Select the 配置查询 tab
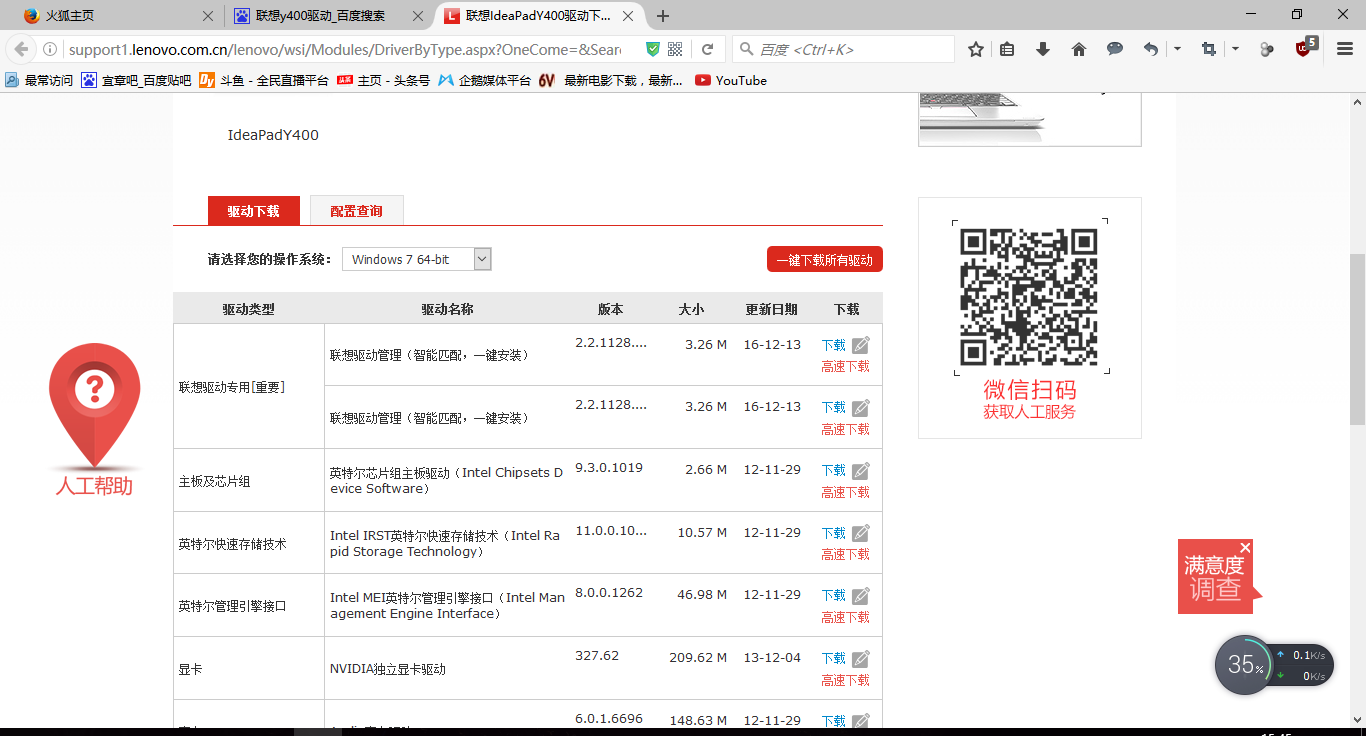Viewport: 1366px width, 736px height. coord(356,210)
